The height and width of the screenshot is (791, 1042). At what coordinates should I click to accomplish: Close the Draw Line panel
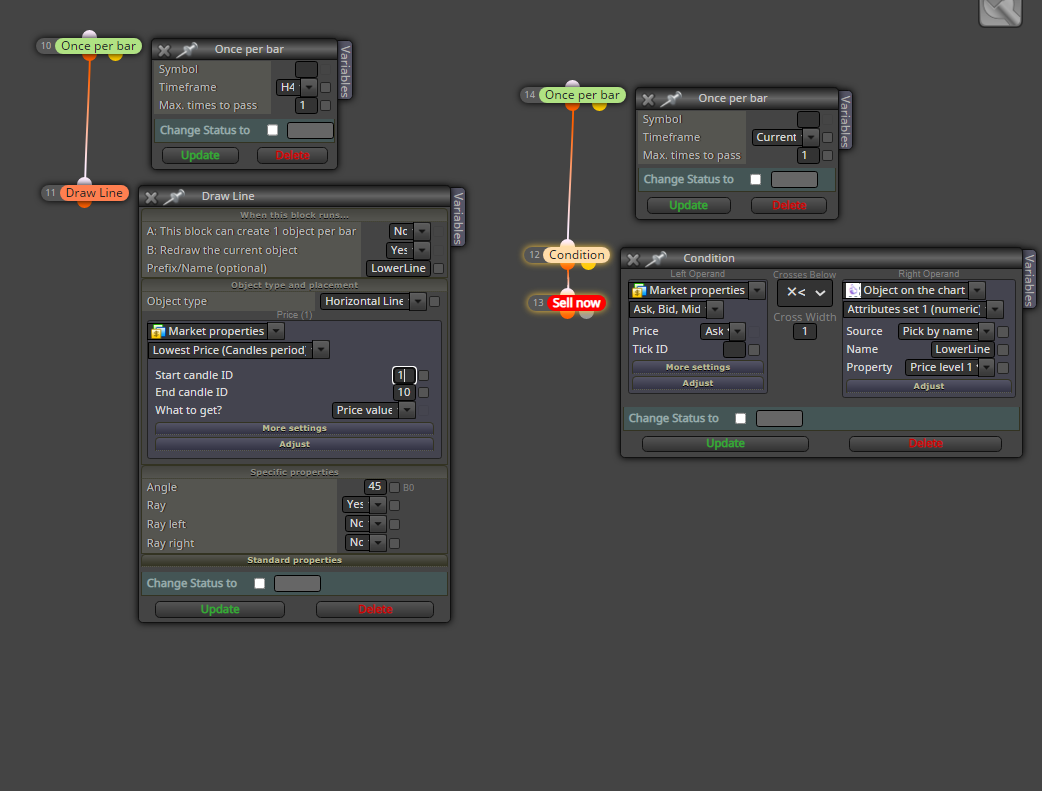tap(151, 197)
